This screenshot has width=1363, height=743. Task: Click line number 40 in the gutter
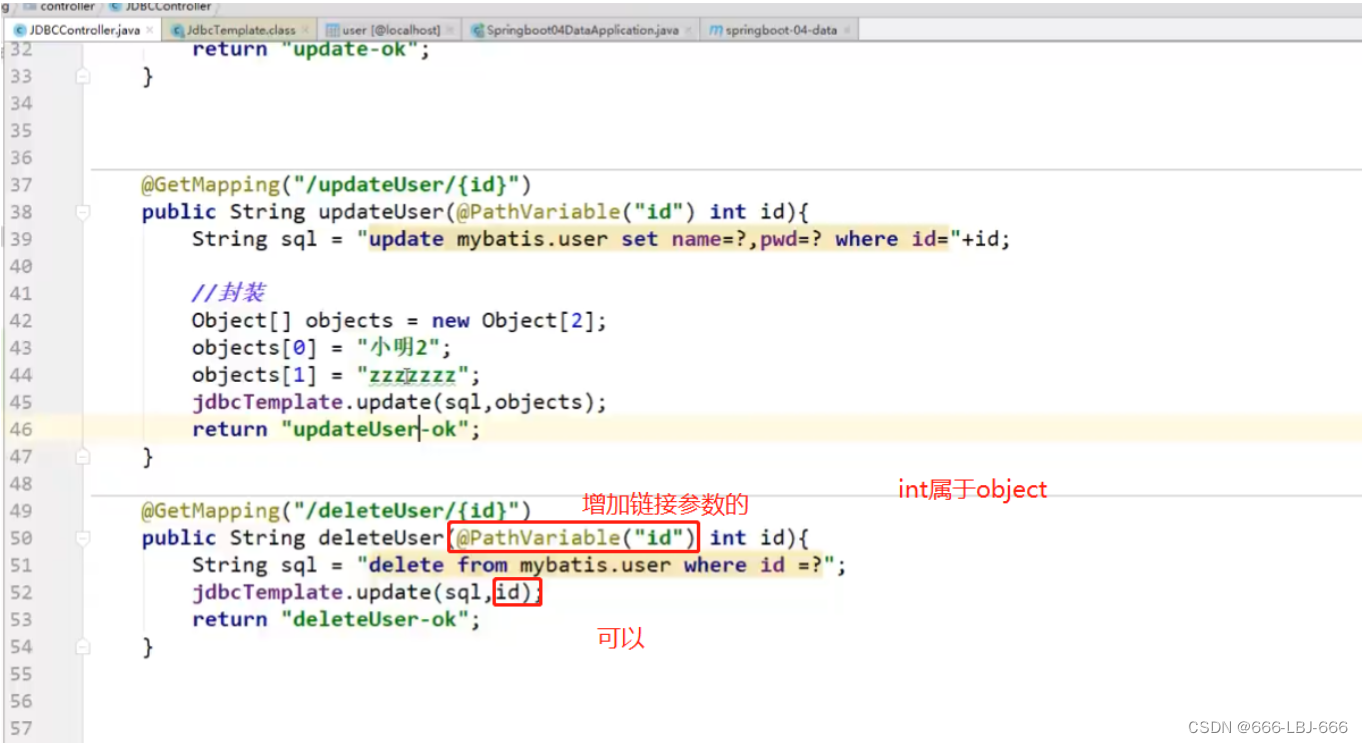click(21, 266)
